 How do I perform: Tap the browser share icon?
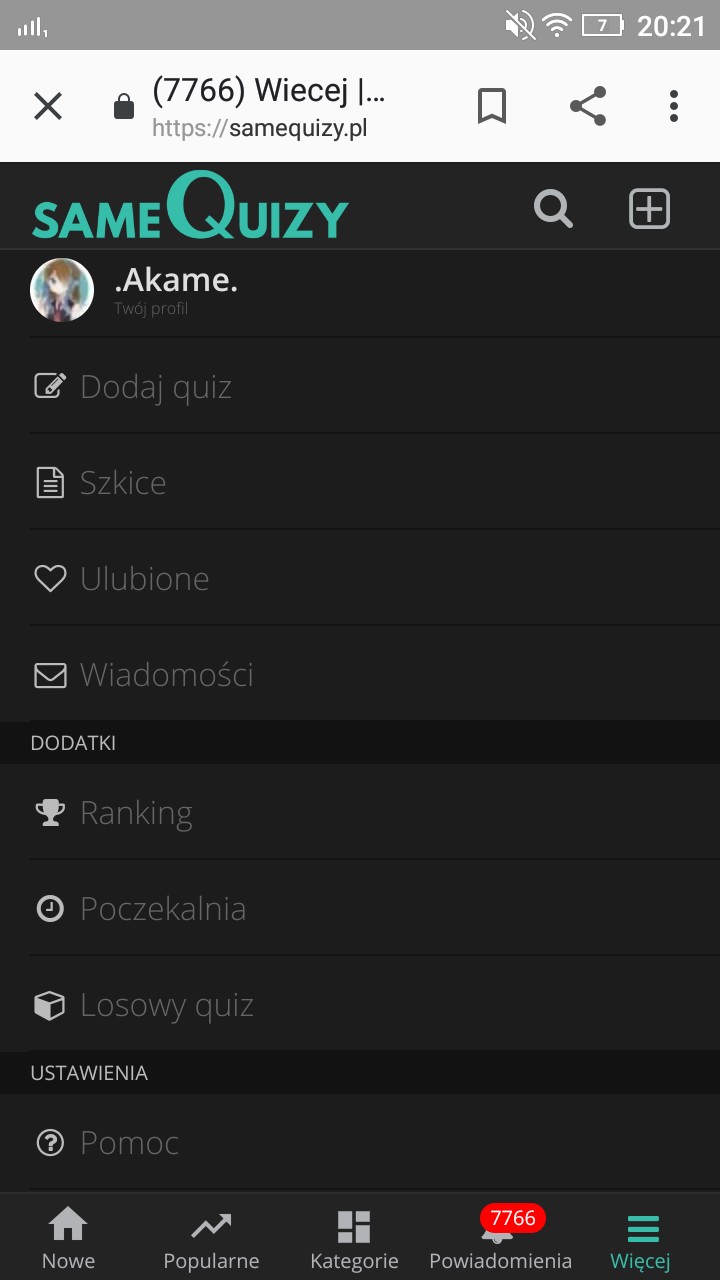click(x=588, y=105)
